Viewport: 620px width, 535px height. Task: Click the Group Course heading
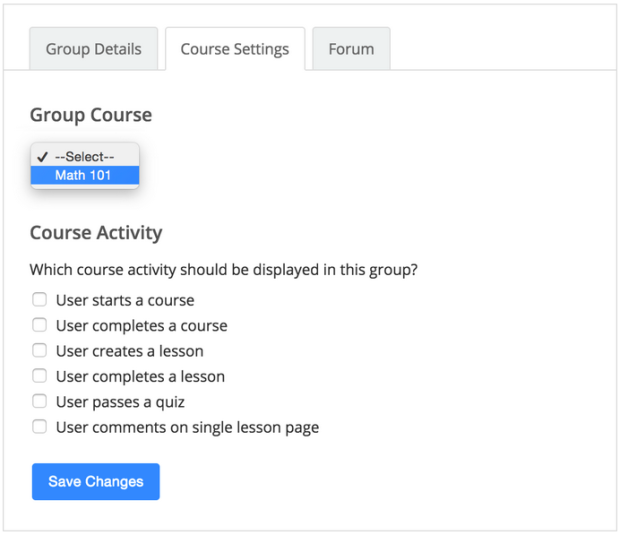91,115
